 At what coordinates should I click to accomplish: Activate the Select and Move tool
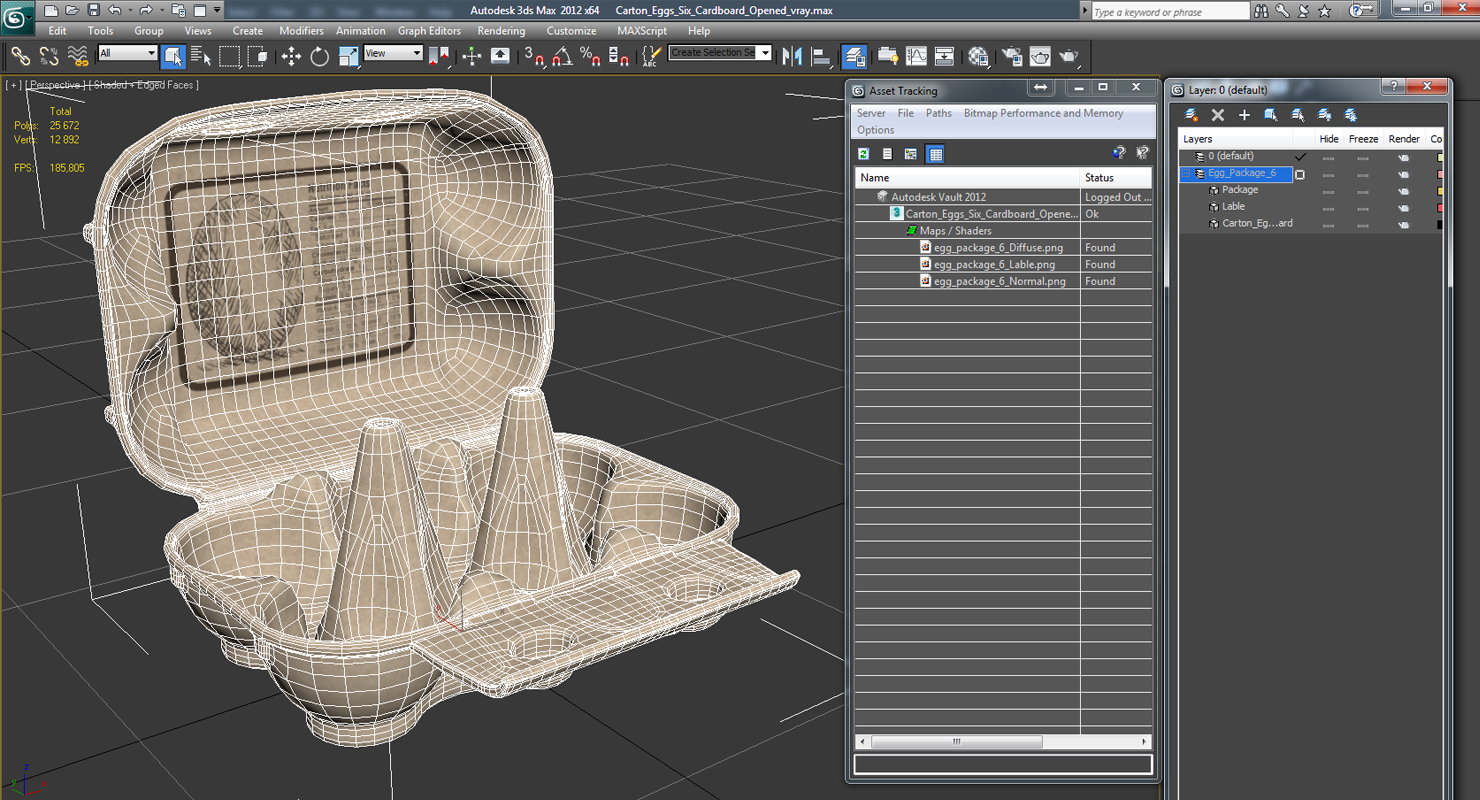(291, 56)
